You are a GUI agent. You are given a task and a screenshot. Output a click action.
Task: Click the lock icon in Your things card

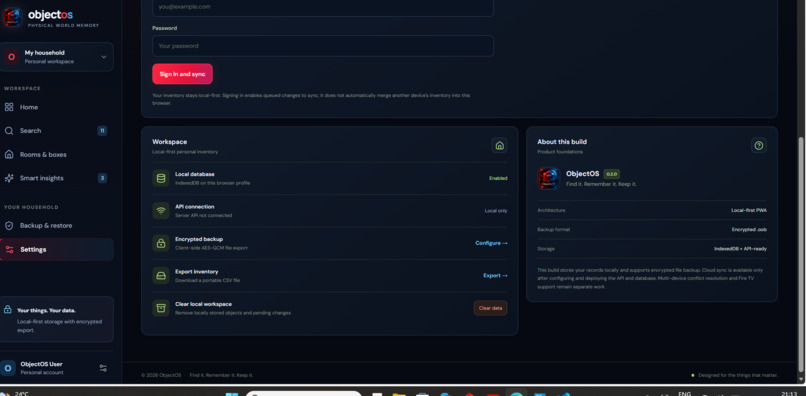(x=8, y=310)
